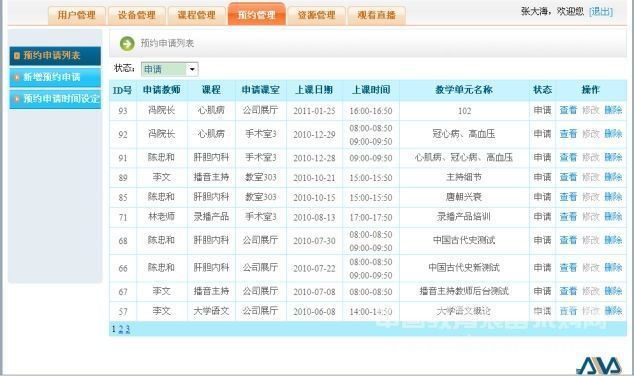This screenshot has height=376, width=634.
Task: Click teacher cell 林老师
Action: click(x=161, y=217)
